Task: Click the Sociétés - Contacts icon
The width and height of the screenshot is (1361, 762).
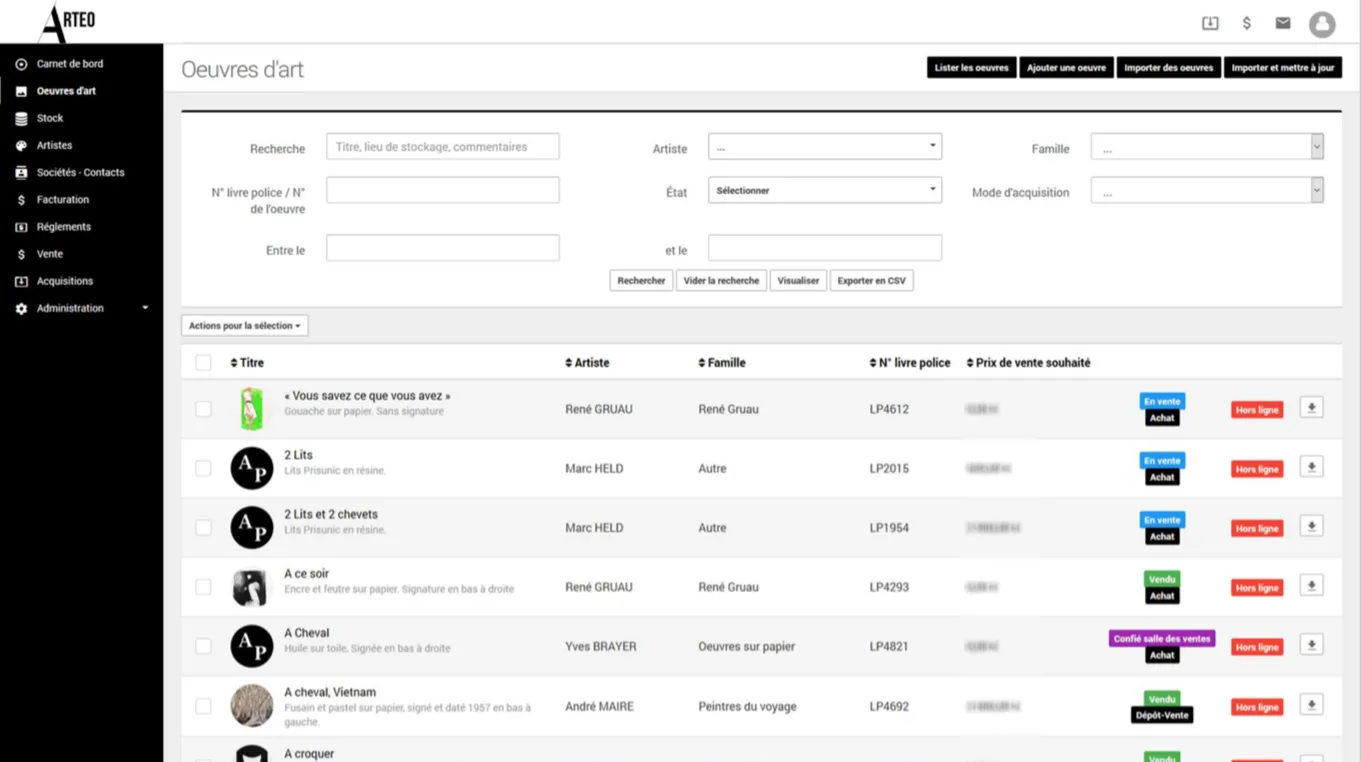Action: tap(21, 172)
